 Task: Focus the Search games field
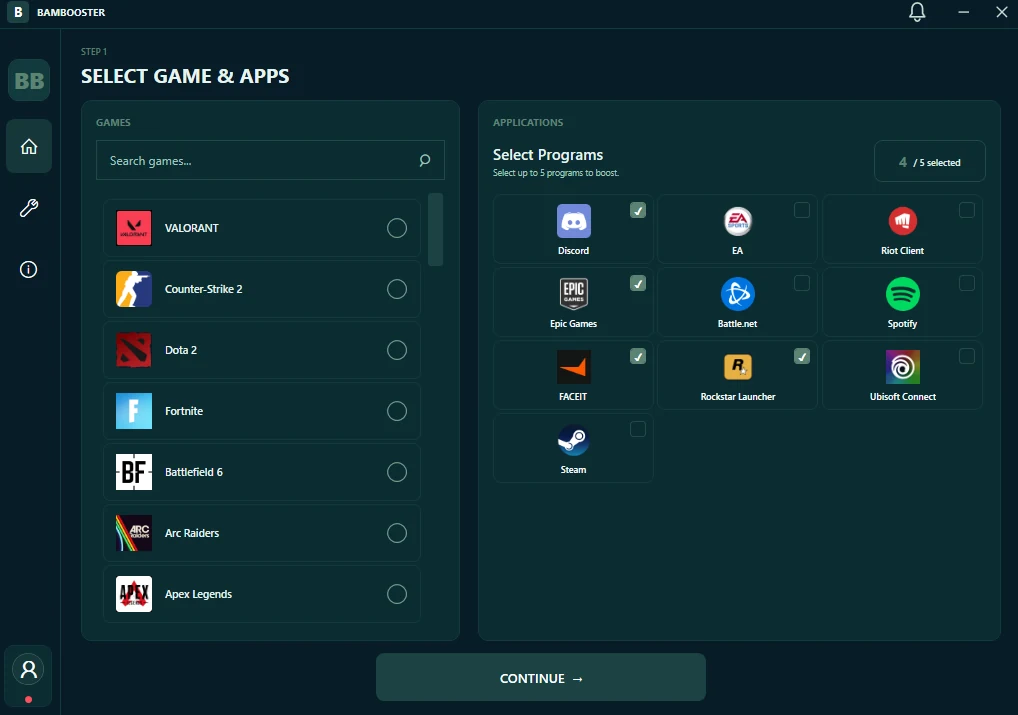click(270, 160)
